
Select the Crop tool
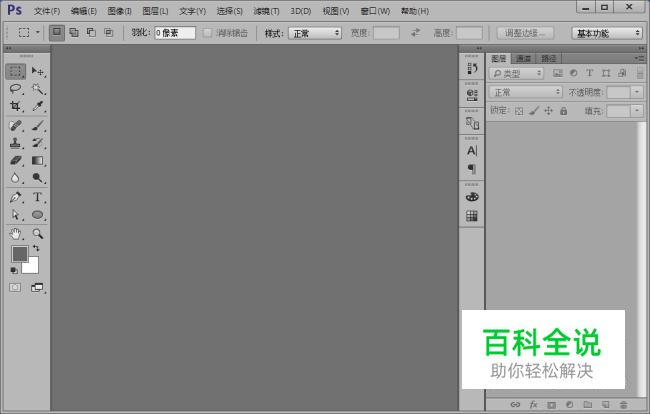tap(15, 106)
